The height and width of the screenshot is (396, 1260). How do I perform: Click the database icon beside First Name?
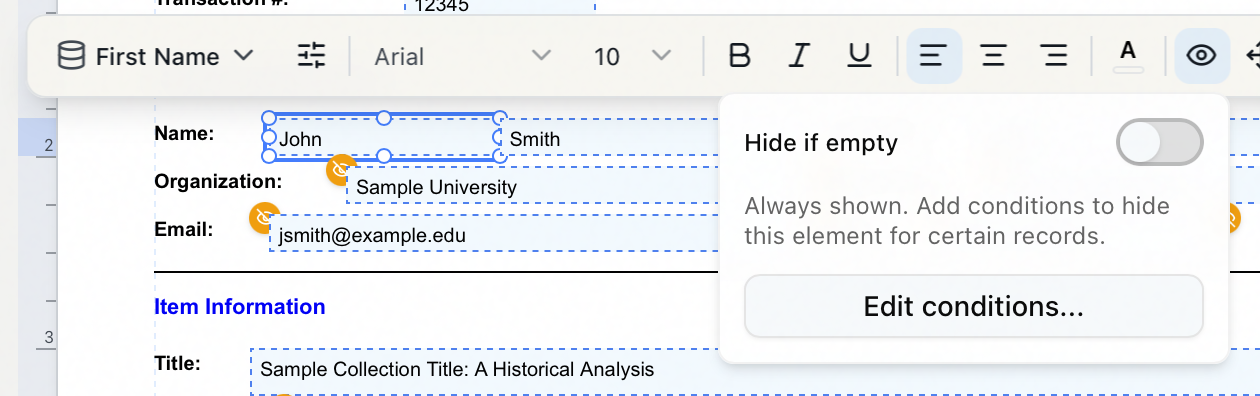coord(71,56)
